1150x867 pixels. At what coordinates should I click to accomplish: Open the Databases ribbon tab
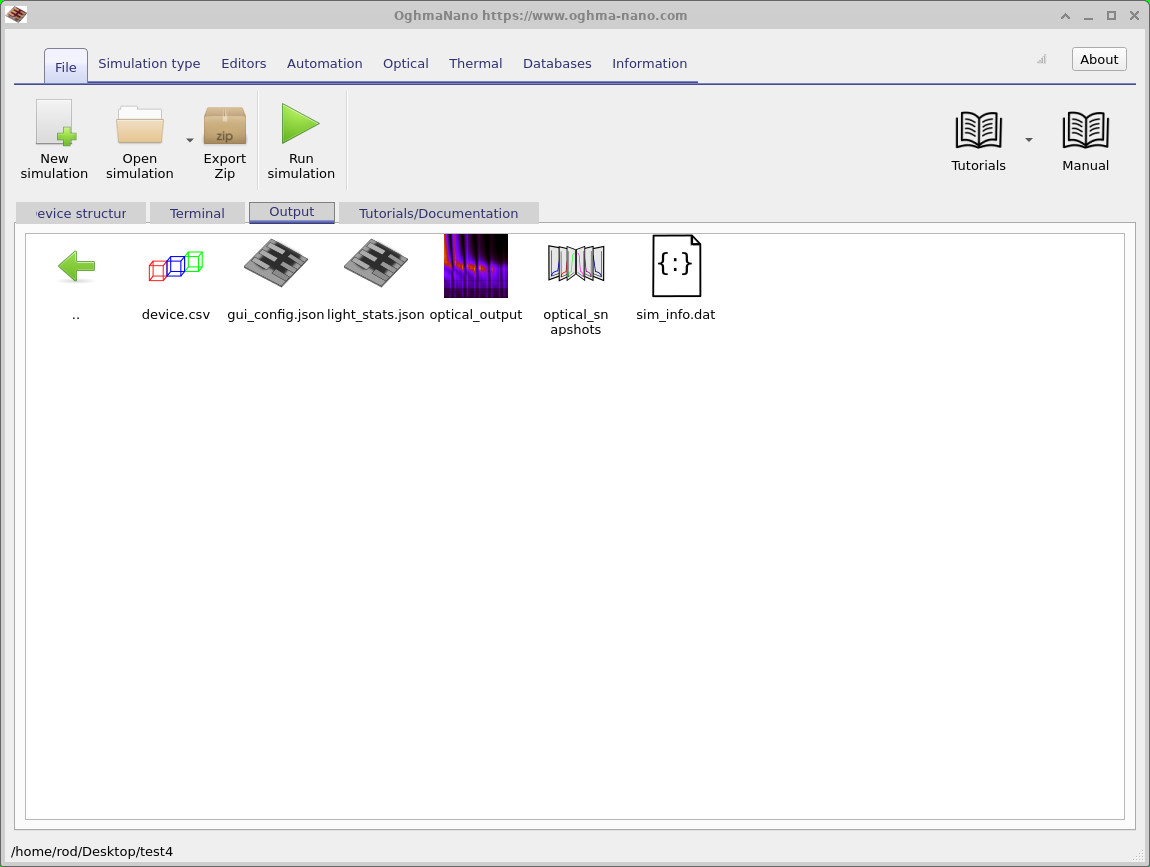(557, 64)
